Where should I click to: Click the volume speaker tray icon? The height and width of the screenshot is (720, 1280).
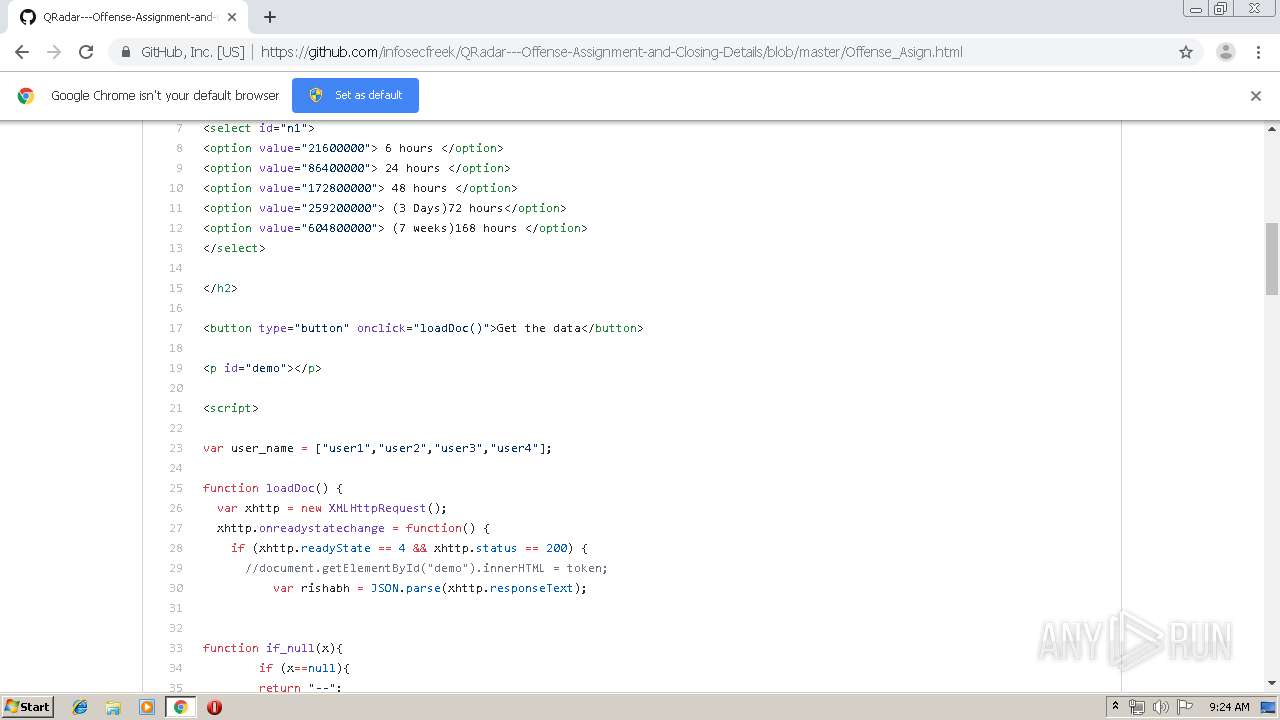(1160, 707)
